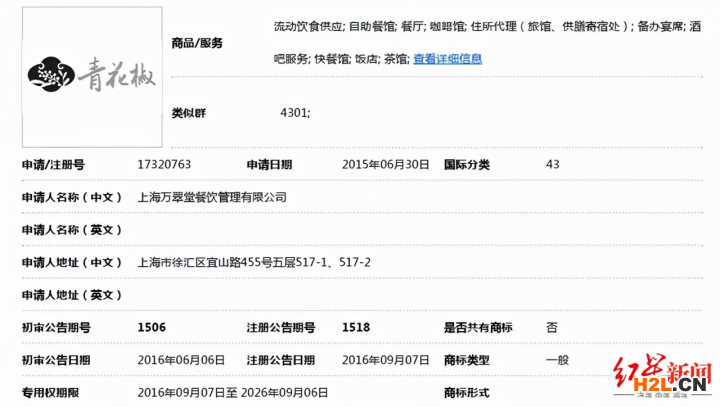Select exclusive rights period 2016年09月07日至 2026年09月06日
The width and height of the screenshot is (720, 407).
[x=233, y=392]
